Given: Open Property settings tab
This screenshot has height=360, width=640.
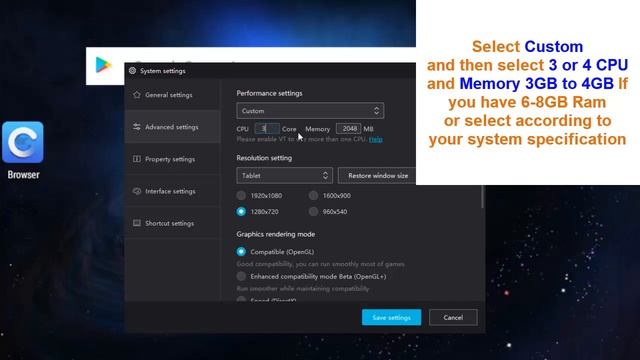Looking at the screenshot, I should click(173, 159).
